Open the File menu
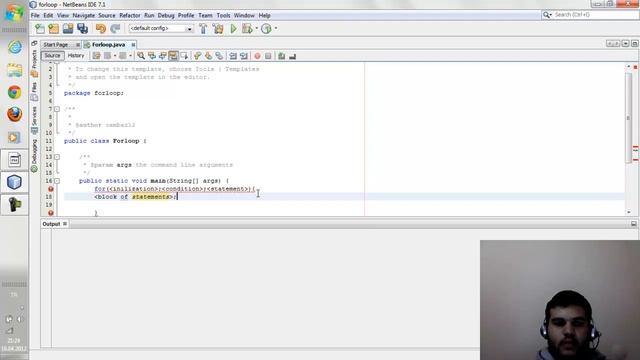This screenshot has height=360, width=640. pos(35,16)
